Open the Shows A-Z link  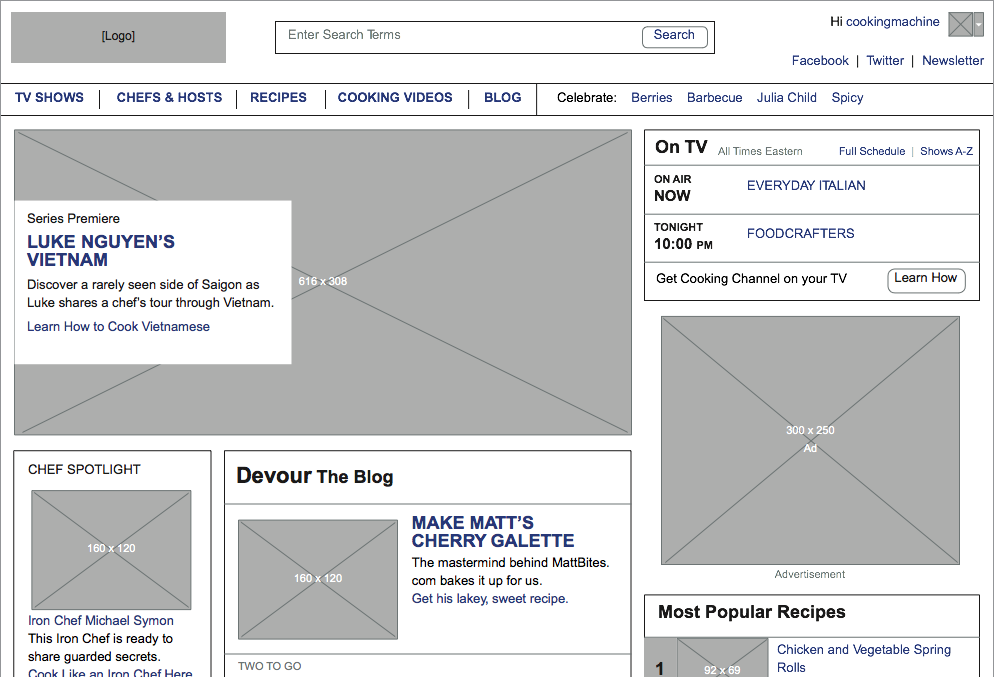point(946,151)
